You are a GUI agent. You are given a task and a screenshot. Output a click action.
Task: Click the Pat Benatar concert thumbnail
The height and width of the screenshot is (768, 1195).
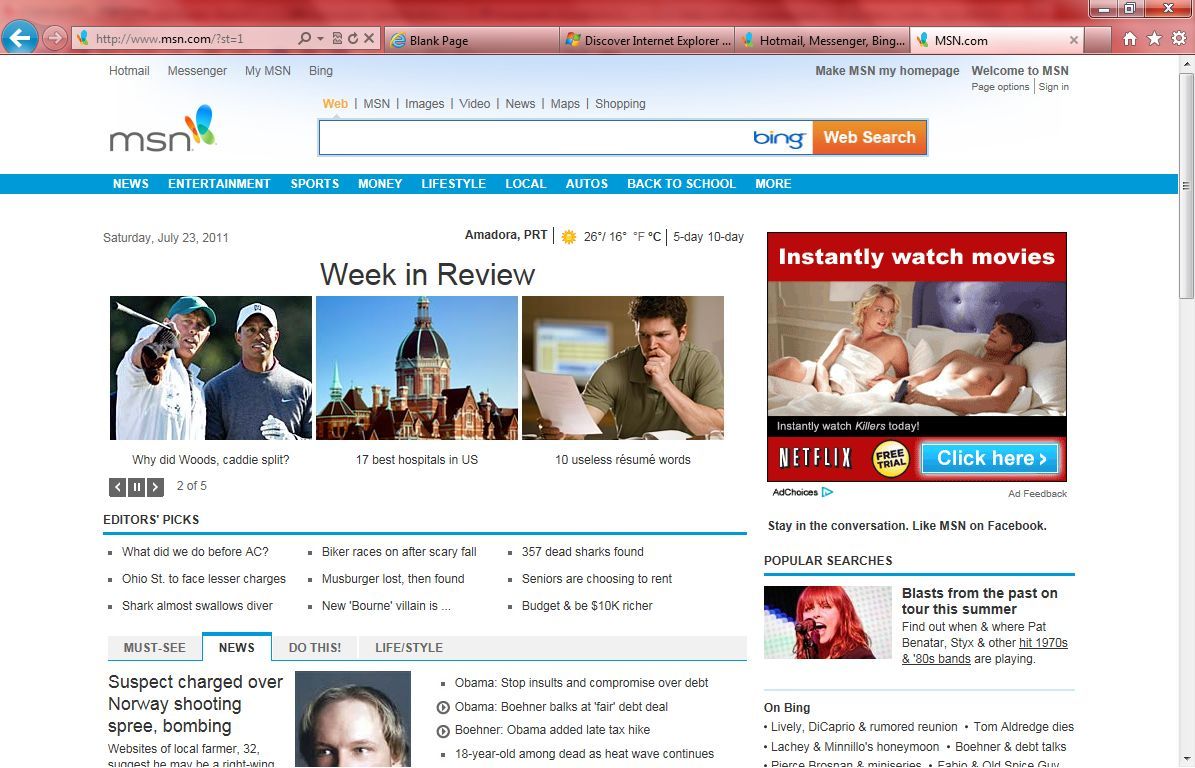(x=828, y=621)
